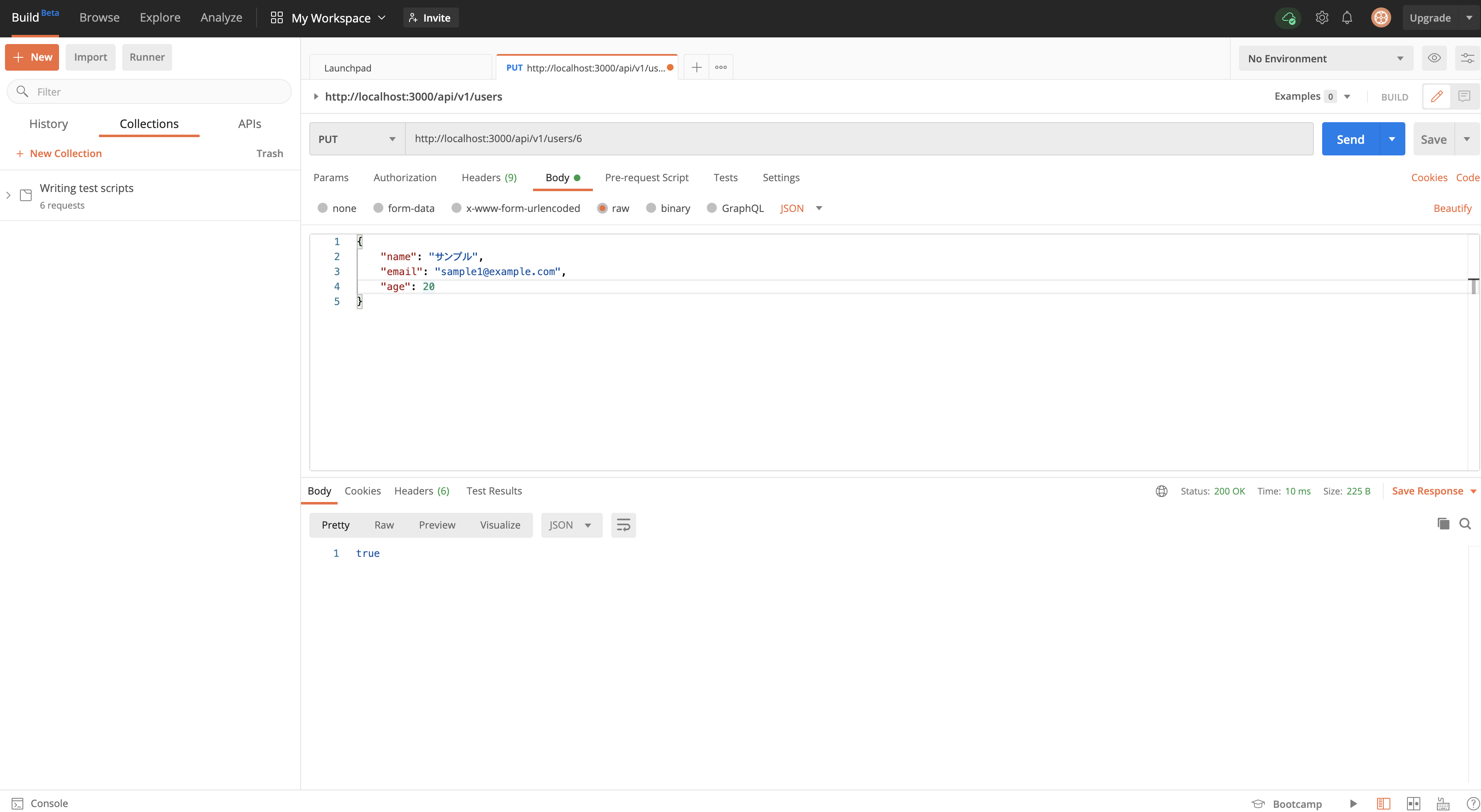Open a new tab with the plus icon
This screenshot has width=1481, height=812.
pos(696,67)
